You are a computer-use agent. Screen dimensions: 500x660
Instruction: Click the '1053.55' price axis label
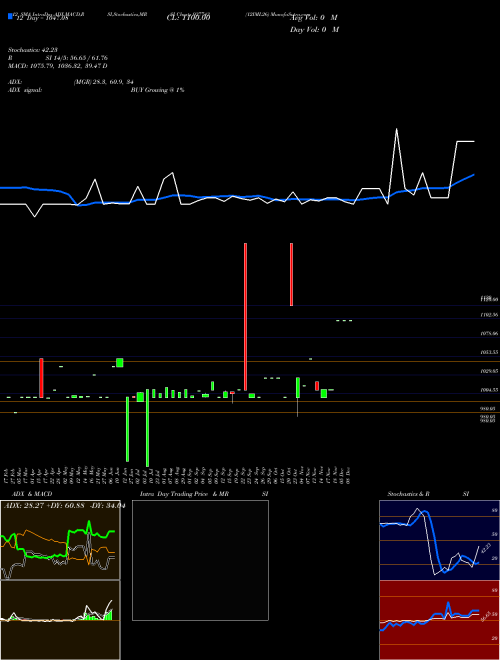(489, 352)
